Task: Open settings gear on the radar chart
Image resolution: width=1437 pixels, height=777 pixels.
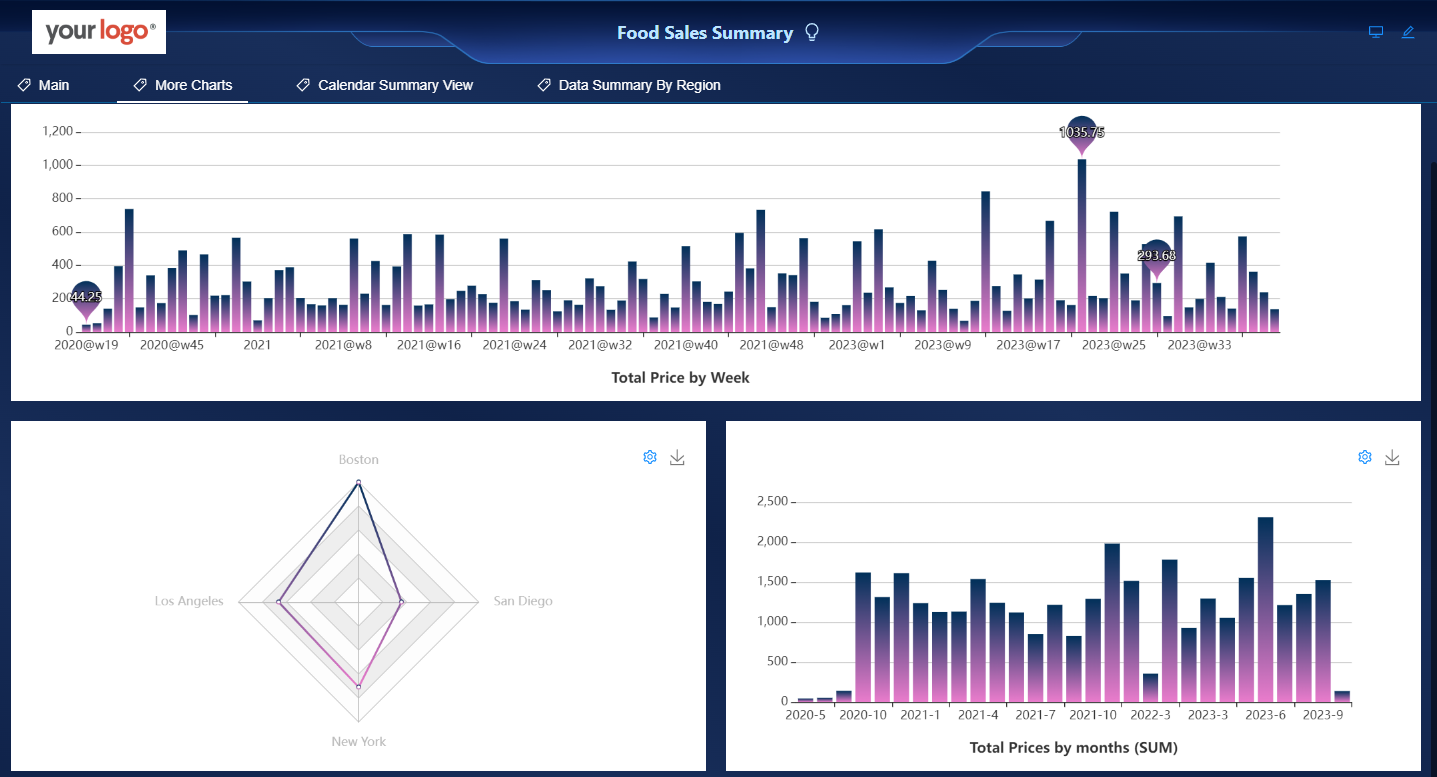Action: [x=650, y=457]
